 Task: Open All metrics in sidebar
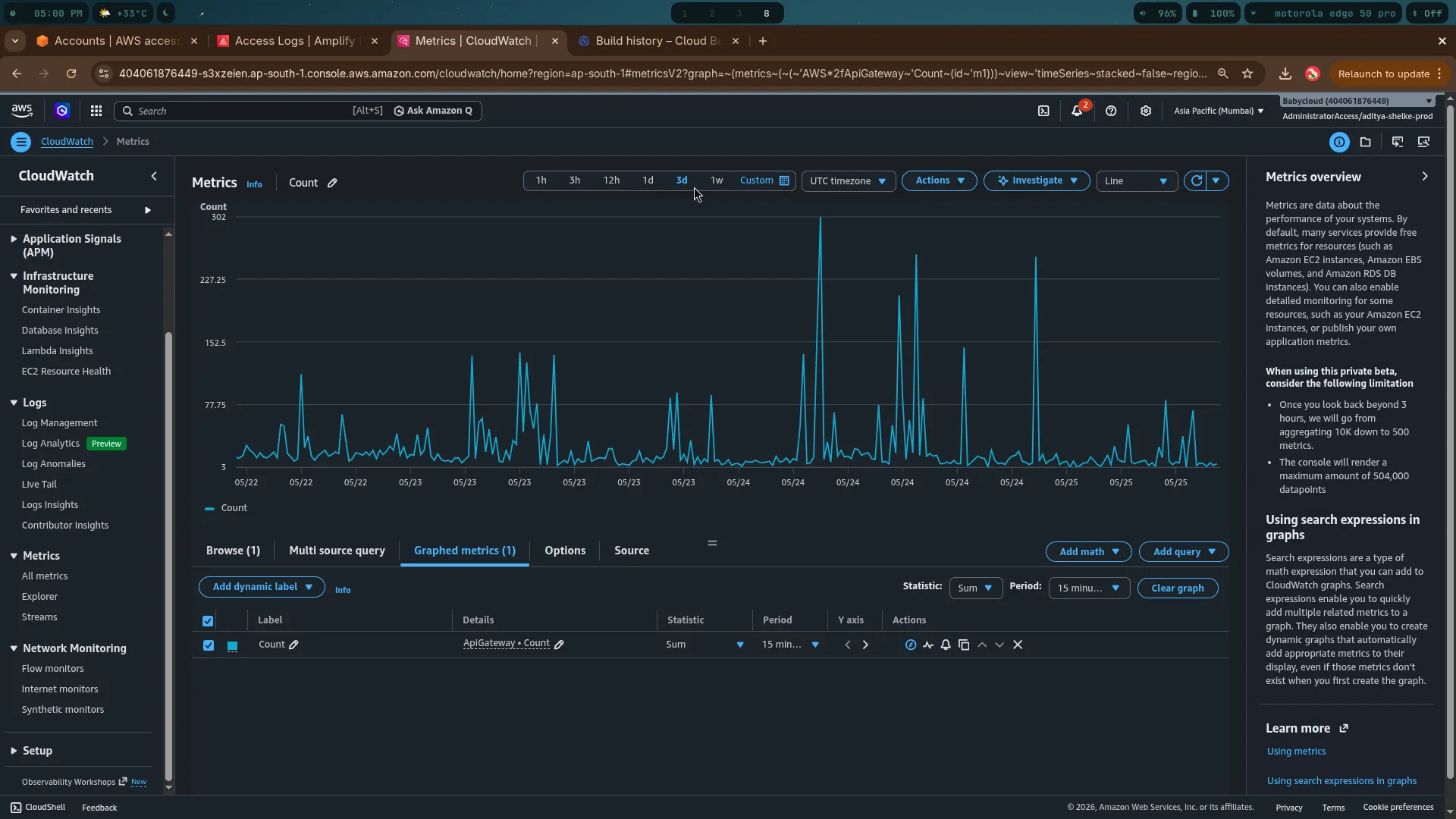tap(45, 576)
